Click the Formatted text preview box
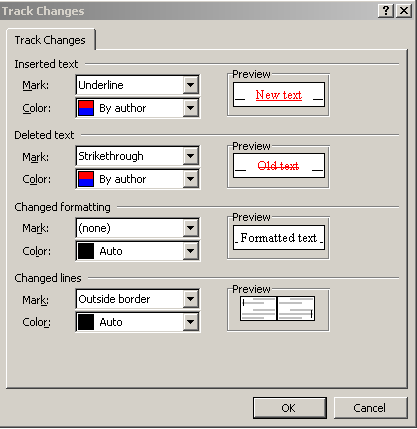Viewport: 417px width, 429px height. tap(279, 238)
